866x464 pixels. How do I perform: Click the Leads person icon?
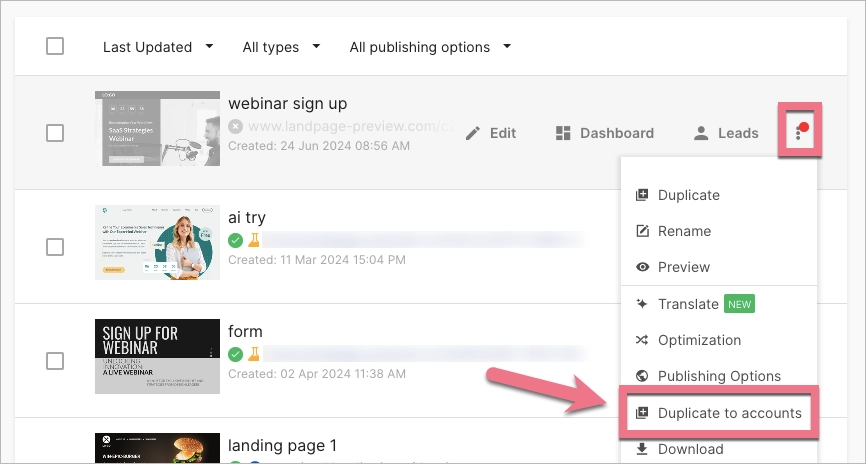click(701, 133)
